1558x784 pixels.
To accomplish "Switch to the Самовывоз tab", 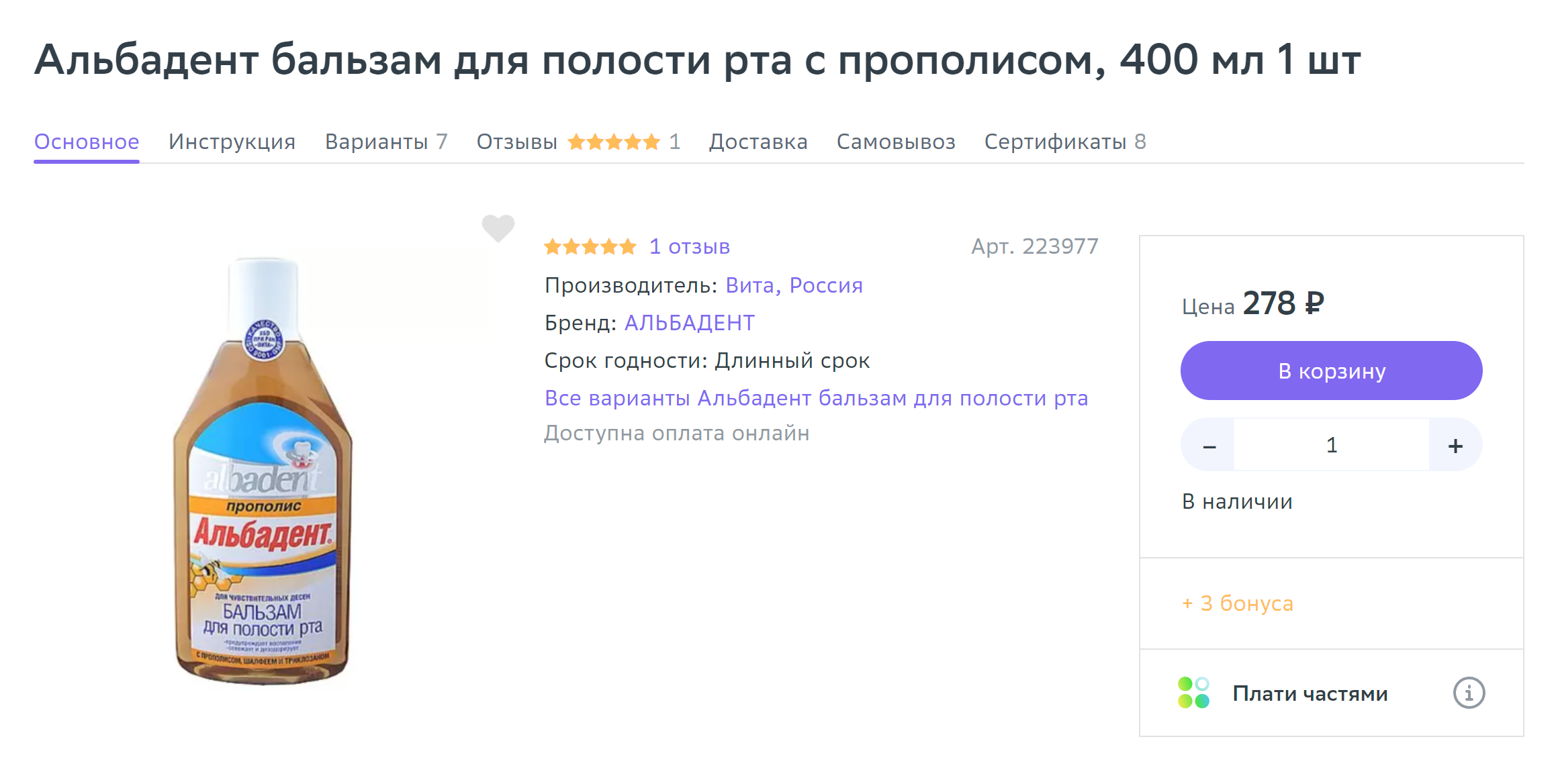I will point(896,142).
